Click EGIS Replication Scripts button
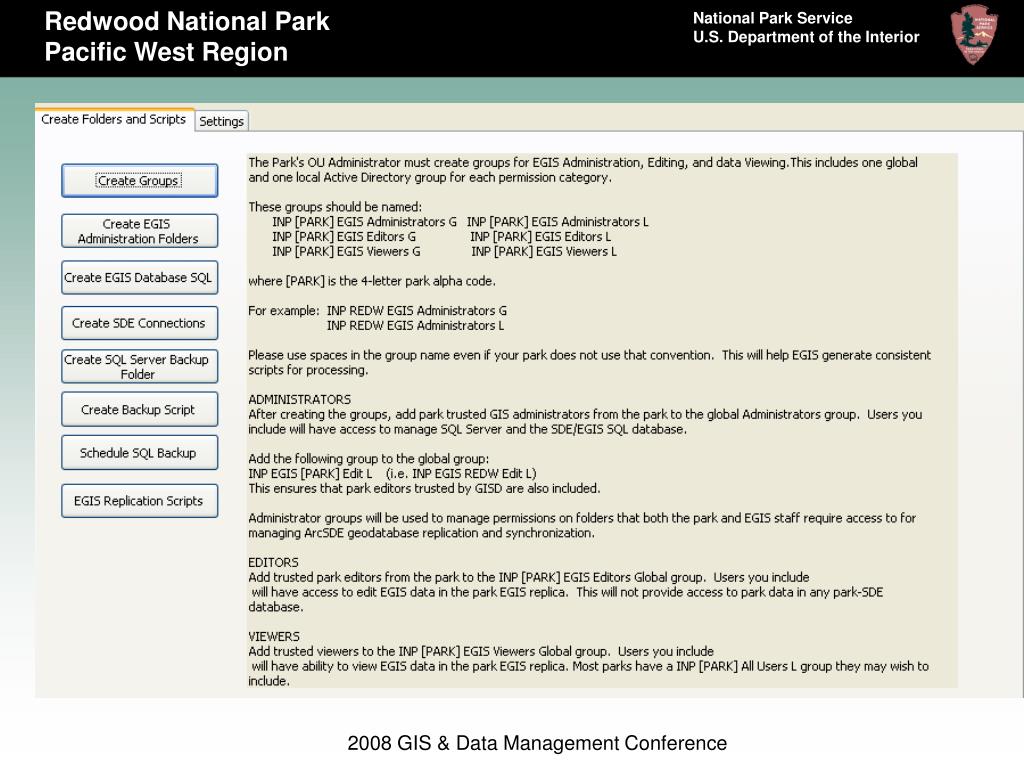Screen dimensions: 1024x768 (x=139, y=501)
